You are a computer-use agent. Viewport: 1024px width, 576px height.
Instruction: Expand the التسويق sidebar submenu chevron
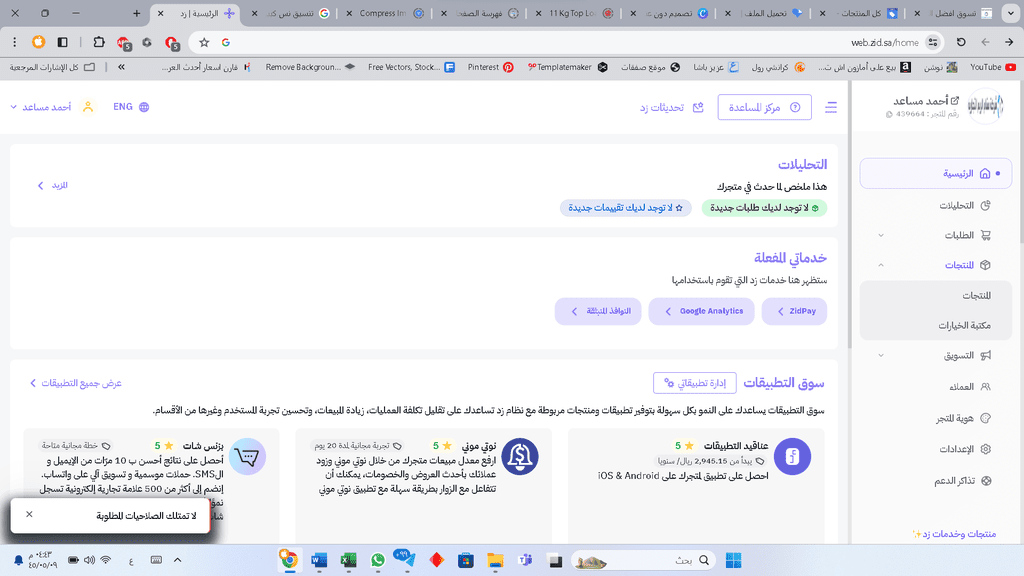pyautogui.click(x=880, y=355)
